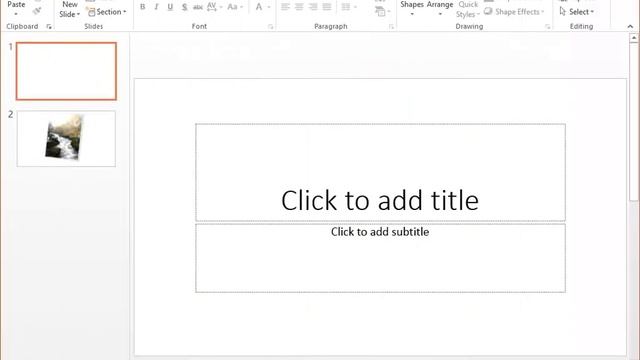
Task: Click the Font Color A icon
Action: 259,7
